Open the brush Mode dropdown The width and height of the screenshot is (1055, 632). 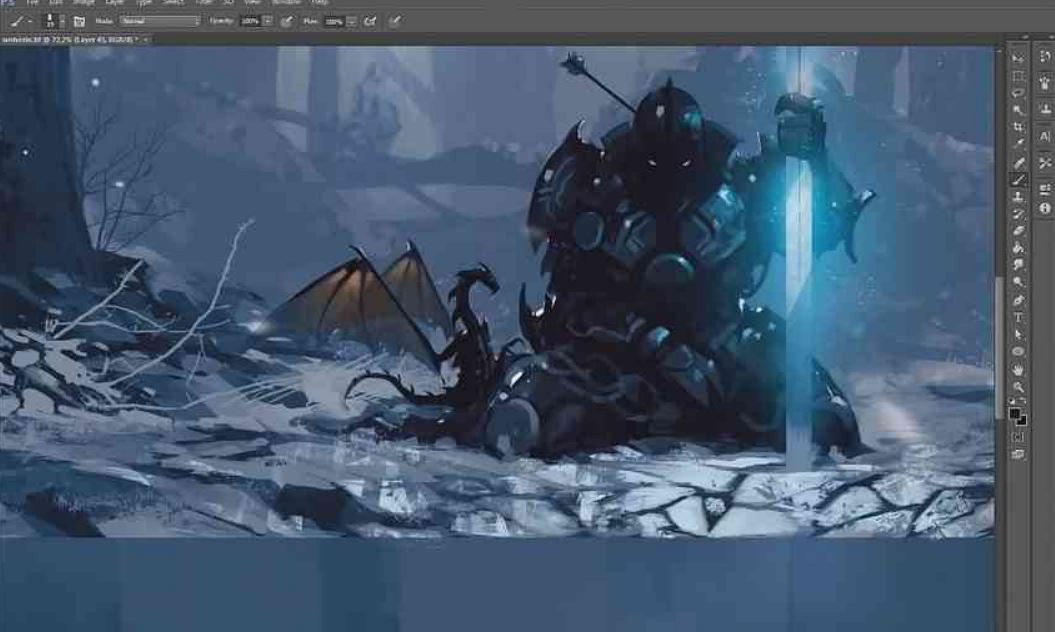(159, 21)
